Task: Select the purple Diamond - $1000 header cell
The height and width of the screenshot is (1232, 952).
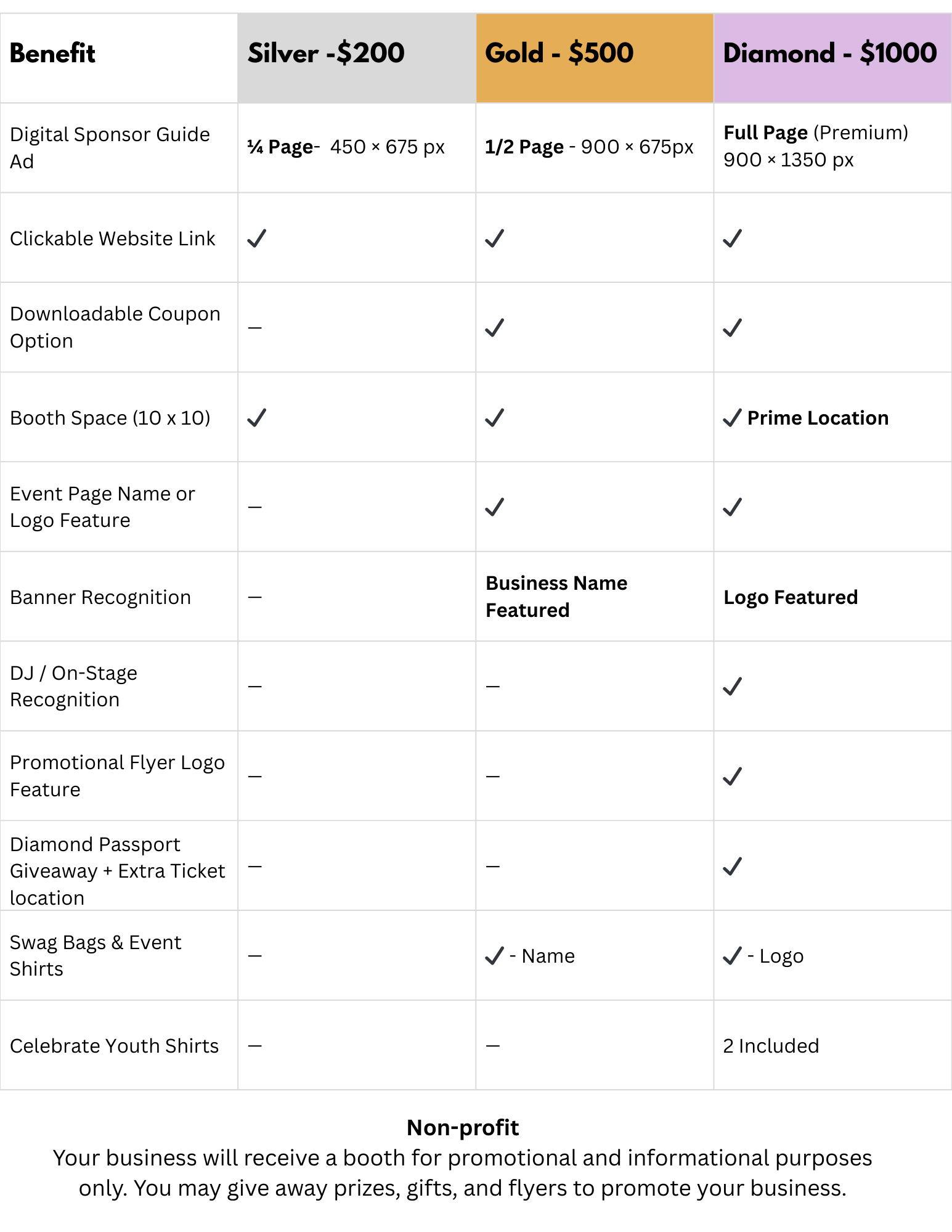Action: coord(832,57)
